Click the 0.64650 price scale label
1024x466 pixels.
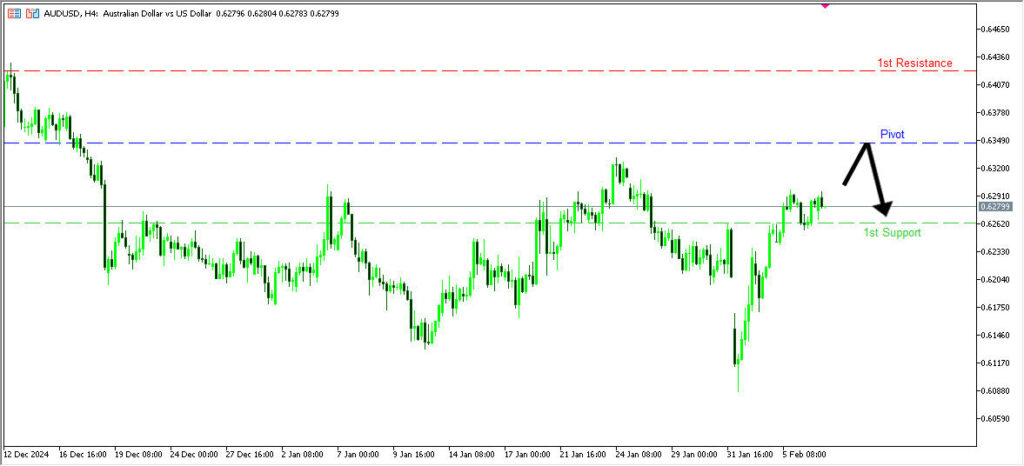coord(997,30)
